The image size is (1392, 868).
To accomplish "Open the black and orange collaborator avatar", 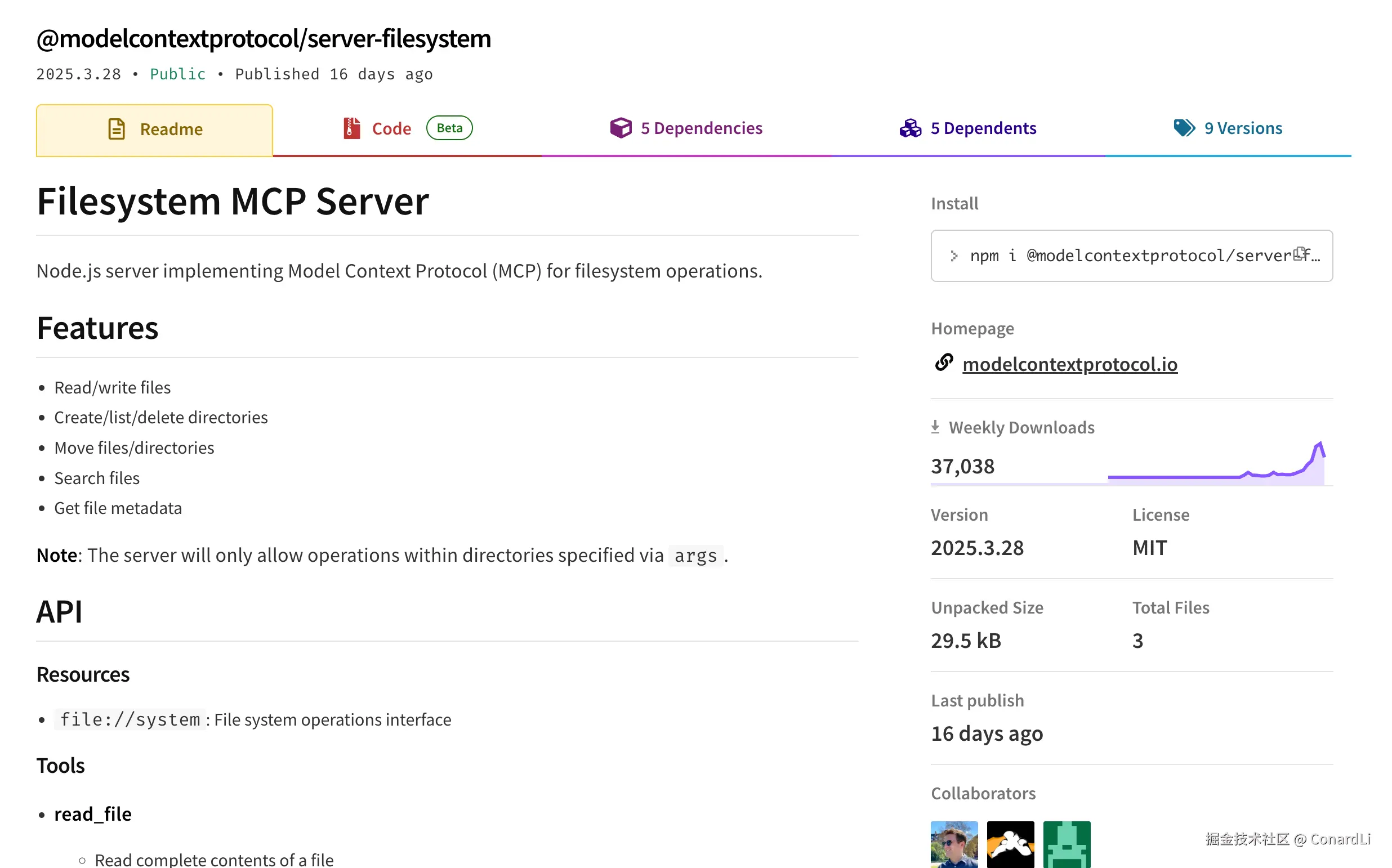I will pyautogui.click(x=1010, y=843).
